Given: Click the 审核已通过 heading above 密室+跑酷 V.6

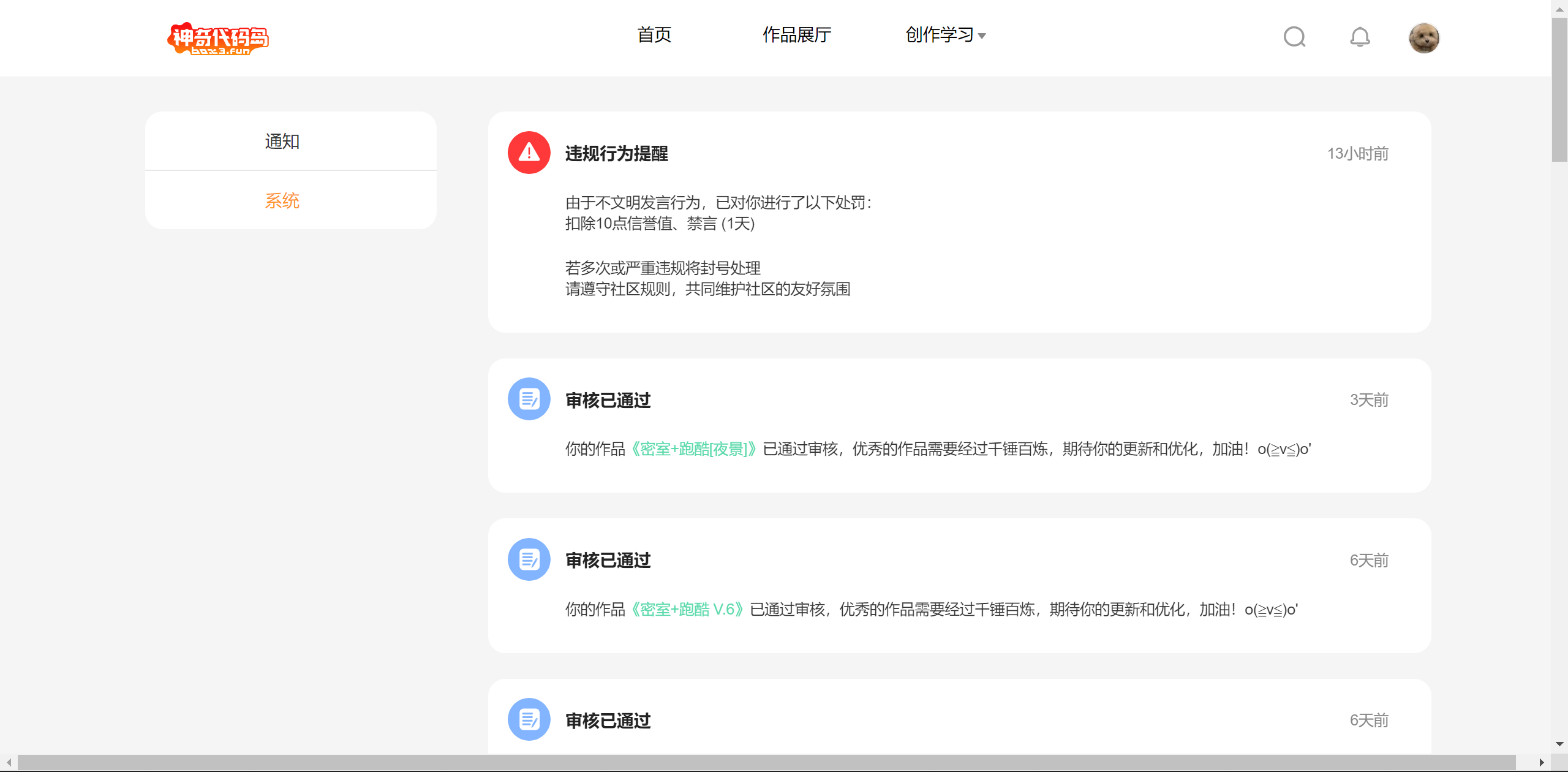Looking at the screenshot, I should pos(608,561).
